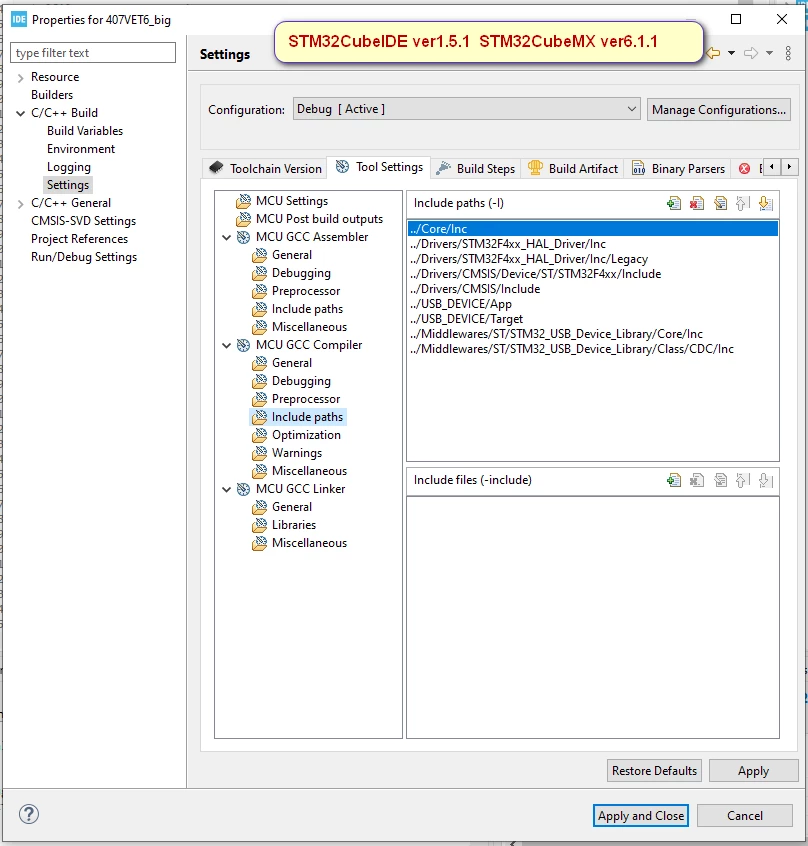Viewport: 808px width, 846px height.
Task: Delete icon in Include files toolbar
Action: tap(696, 480)
